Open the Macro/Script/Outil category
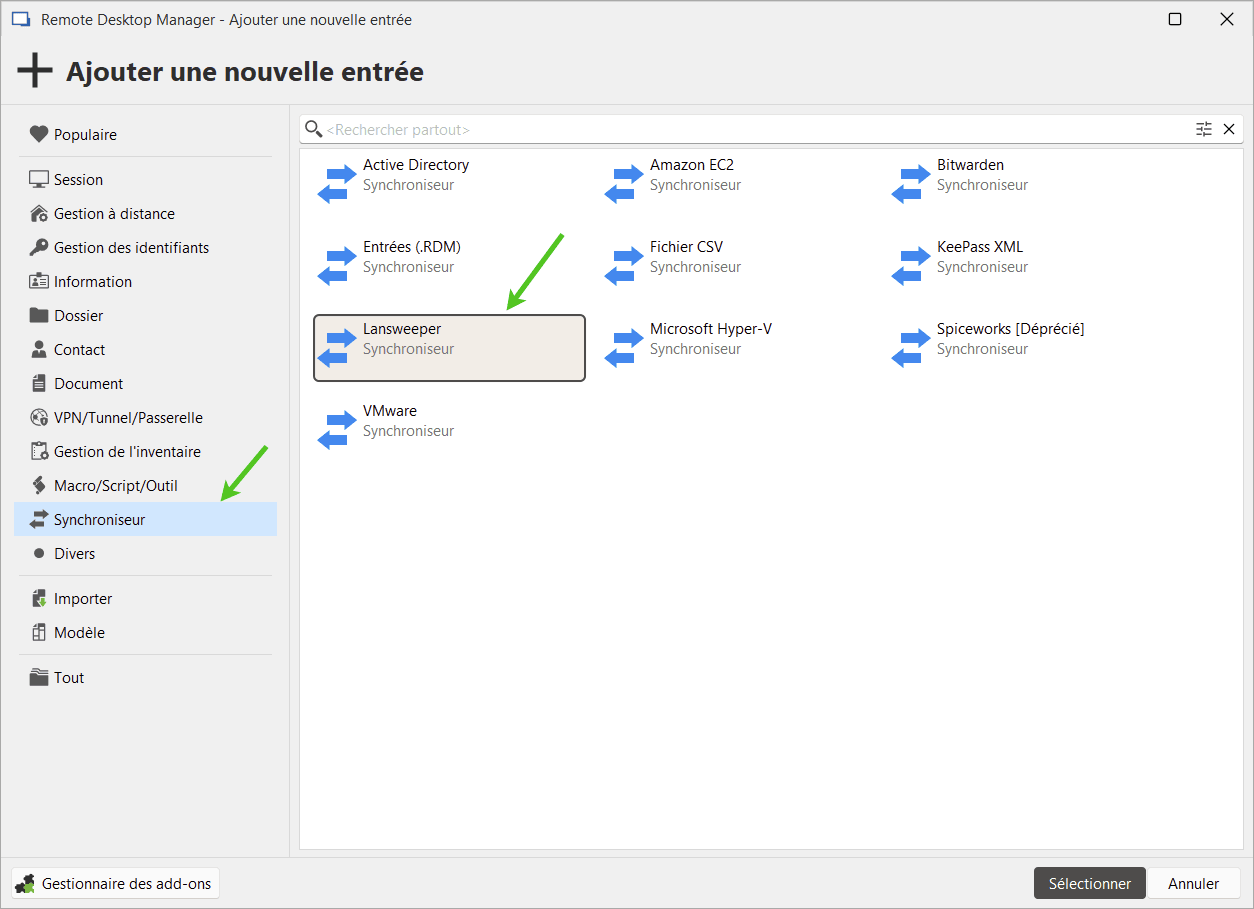This screenshot has height=909, width=1254. [x=115, y=486]
